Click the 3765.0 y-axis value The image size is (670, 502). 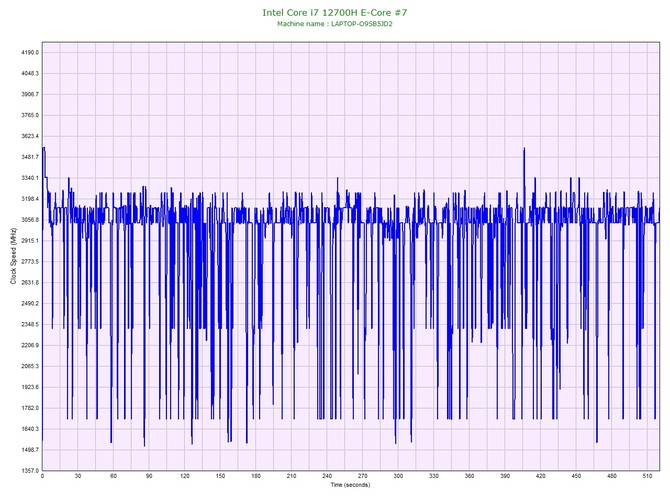pos(30,115)
